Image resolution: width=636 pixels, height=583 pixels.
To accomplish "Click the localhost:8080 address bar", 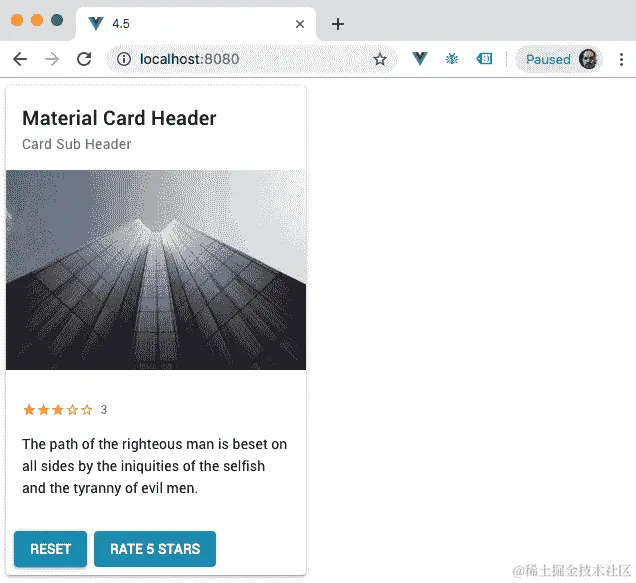I will pyautogui.click(x=251, y=59).
